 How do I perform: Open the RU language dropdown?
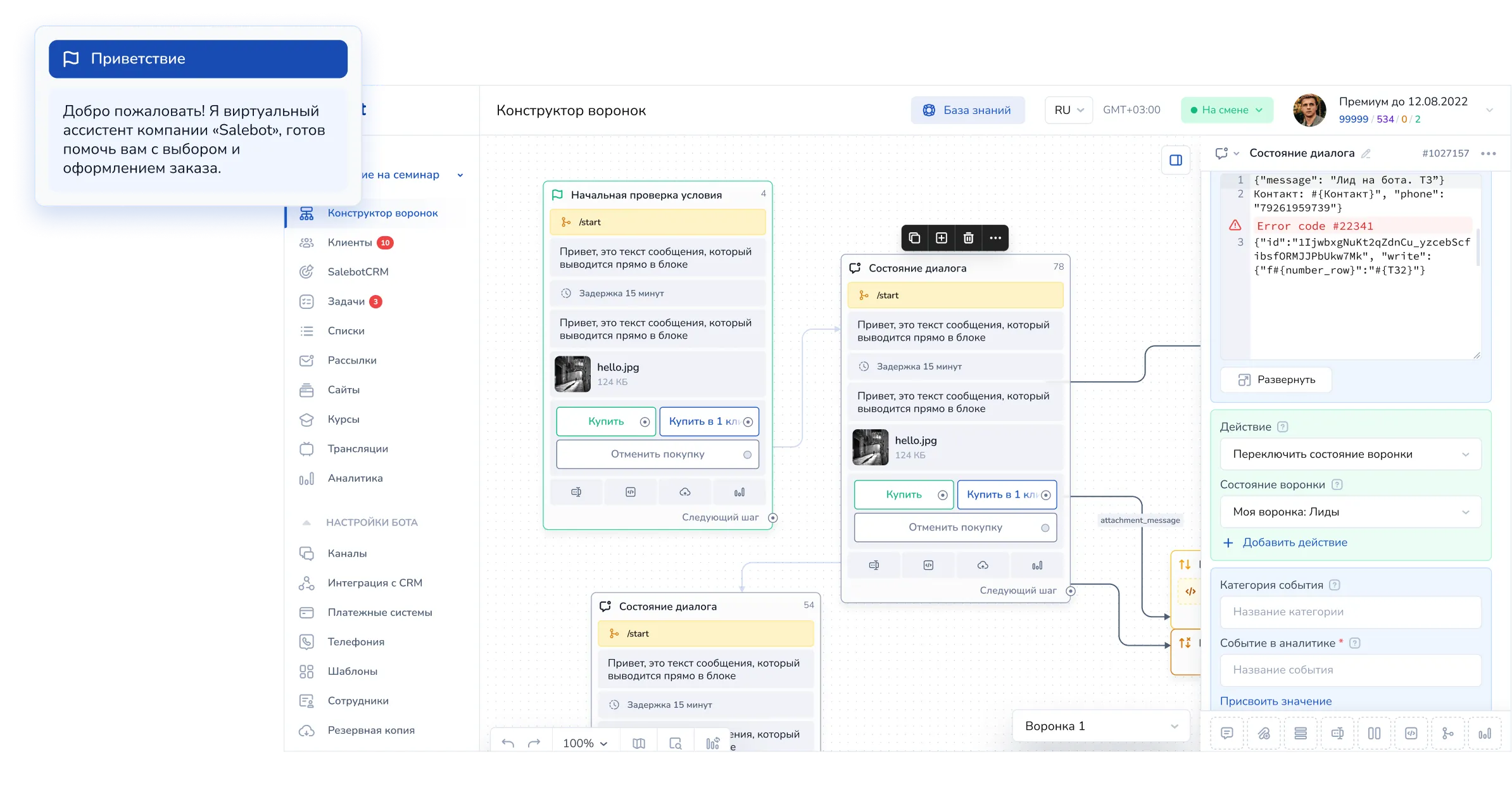(x=1069, y=110)
